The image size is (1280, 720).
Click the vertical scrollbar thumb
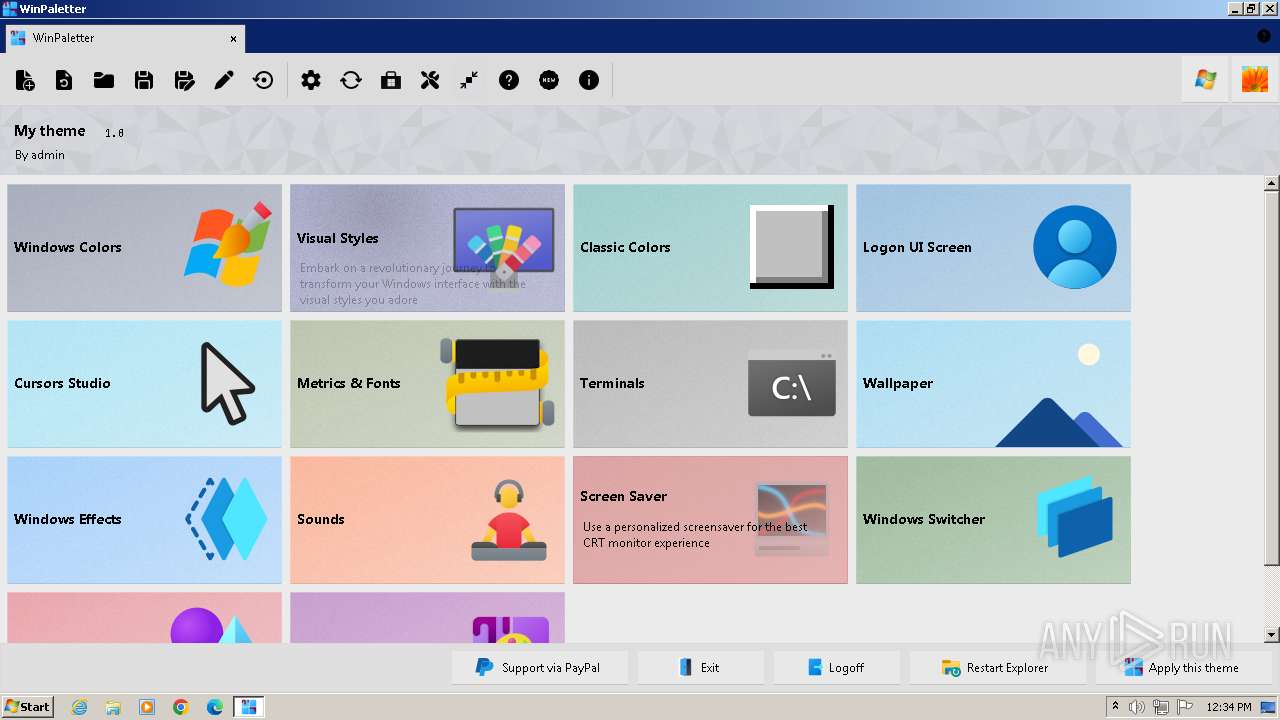pyautogui.click(x=1272, y=378)
